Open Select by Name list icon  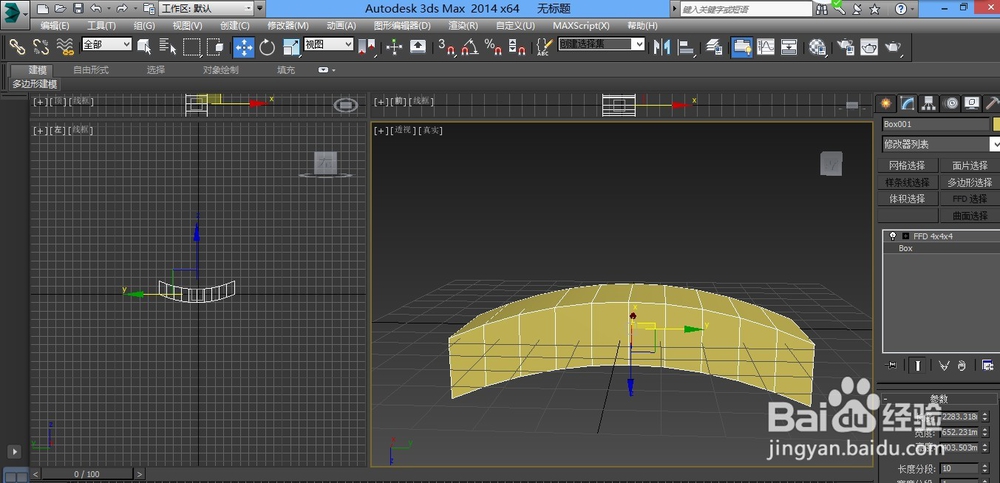click(168, 47)
